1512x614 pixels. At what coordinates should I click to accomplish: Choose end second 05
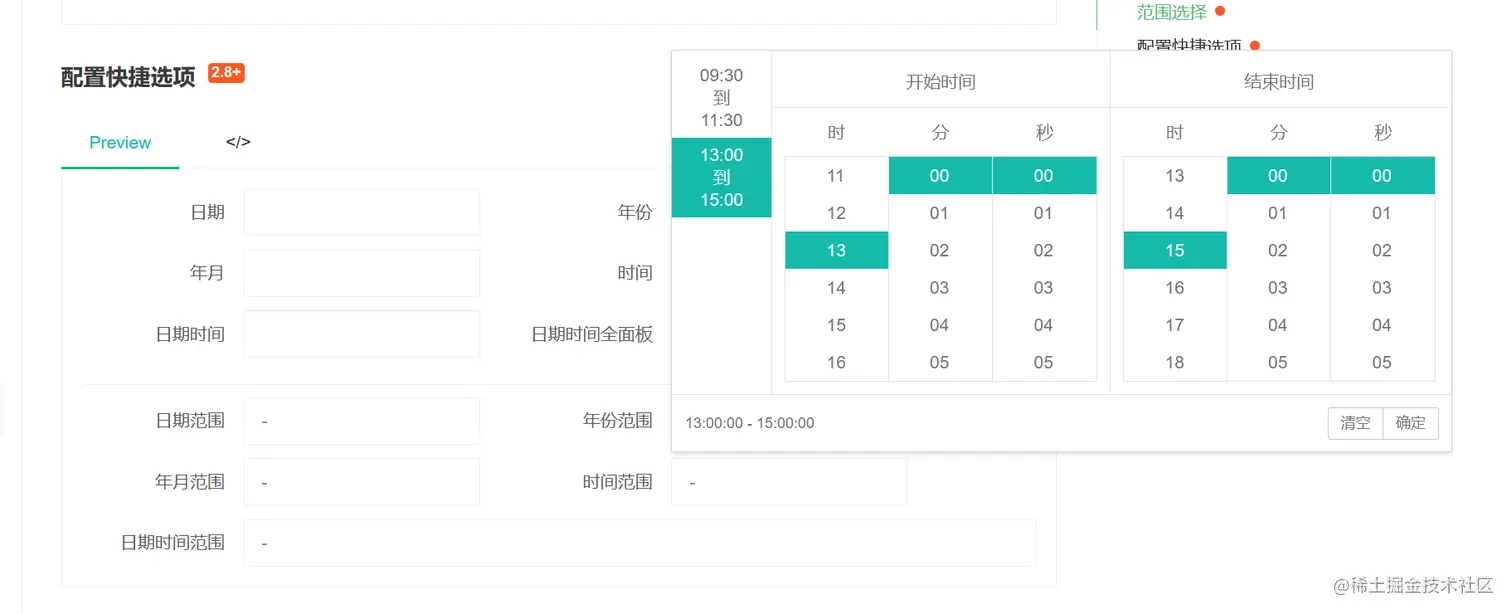point(1382,363)
